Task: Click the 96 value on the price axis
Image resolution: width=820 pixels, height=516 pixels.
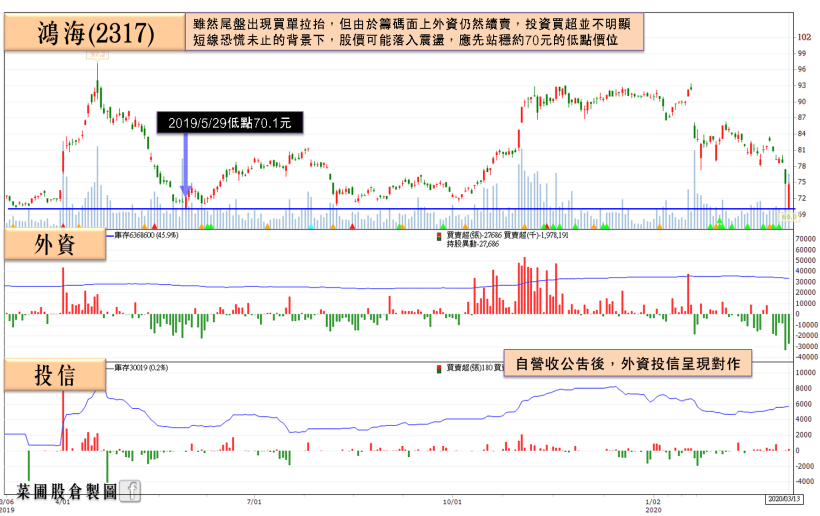Action: (x=802, y=69)
